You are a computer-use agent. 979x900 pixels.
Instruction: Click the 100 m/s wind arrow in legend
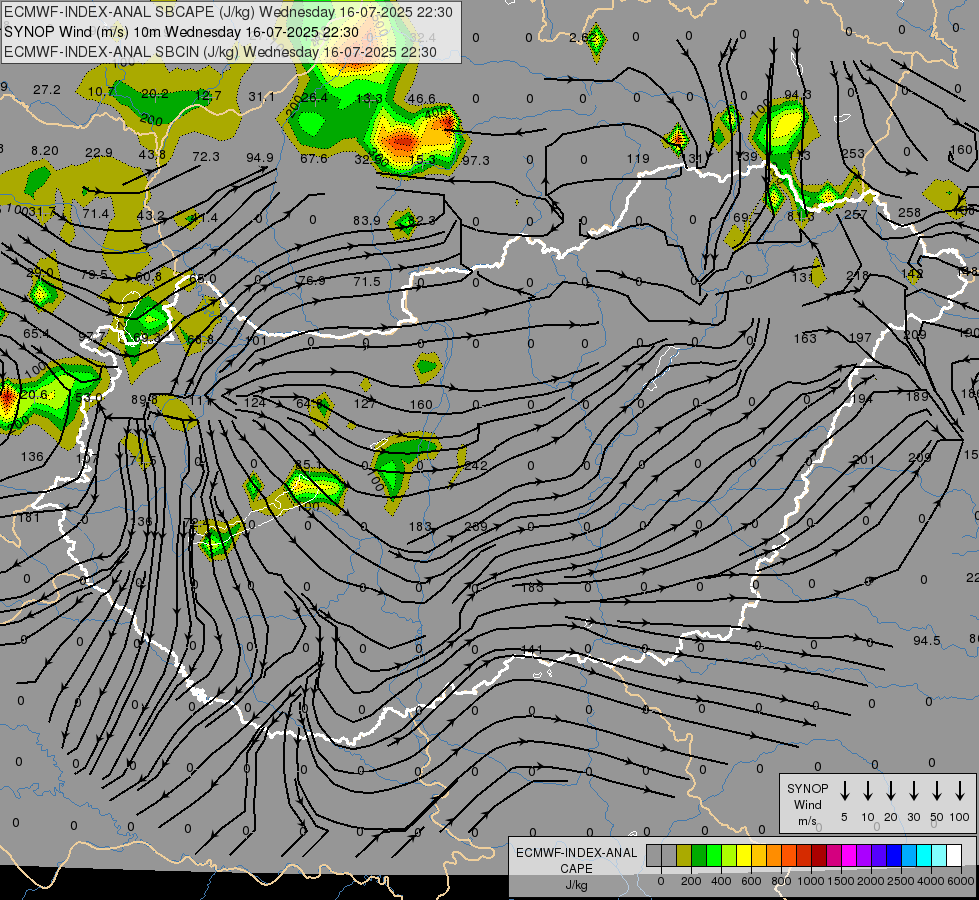point(960,791)
